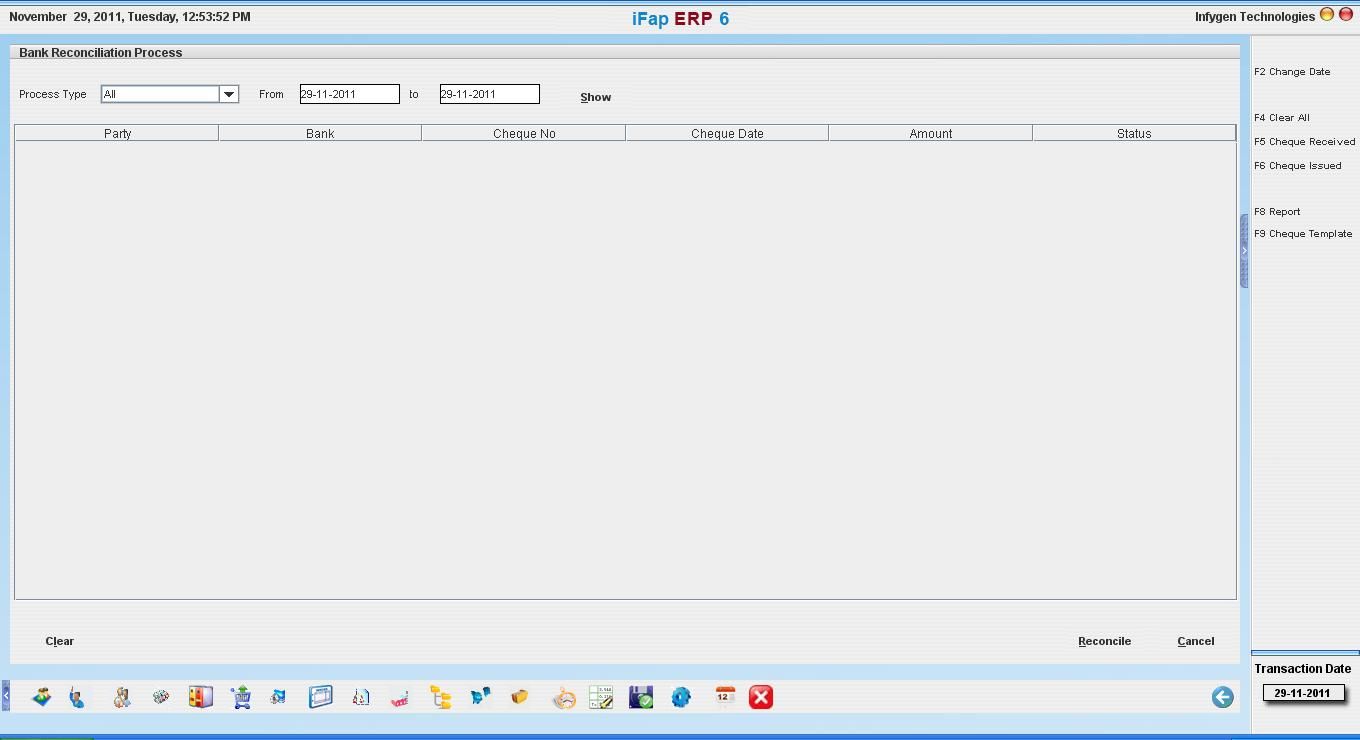Click the paper documents icon in the toolbar
1360x740 pixels.
tap(361, 697)
